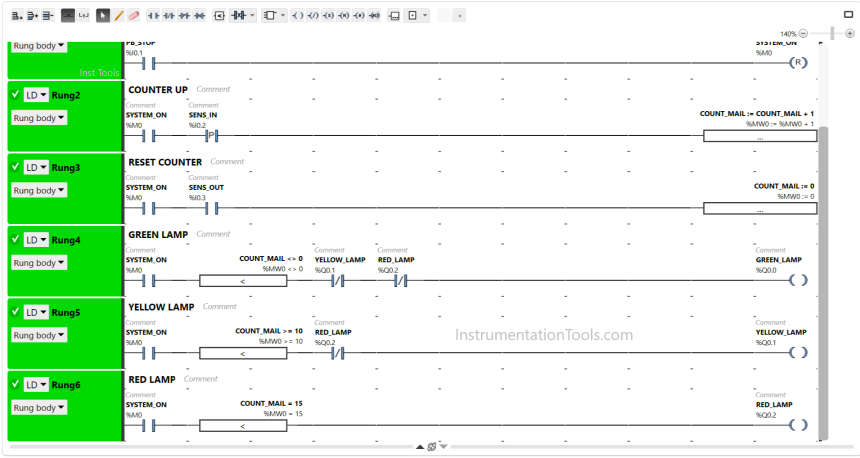The width and height of the screenshot is (860, 458).
Task: Expand the Rung body dropdown of Rung3
Action: pyautogui.click(x=39, y=190)
